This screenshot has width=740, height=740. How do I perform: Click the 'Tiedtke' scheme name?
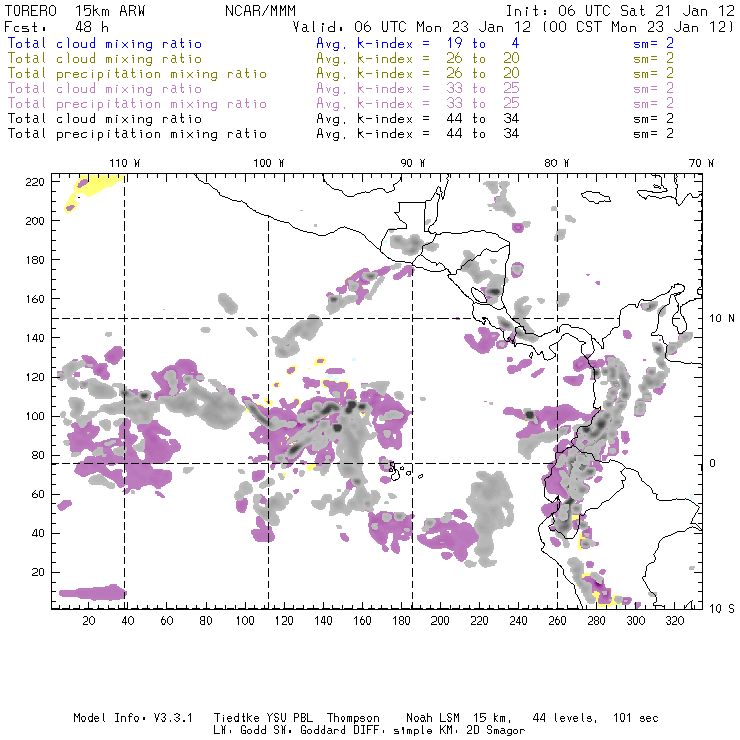(236, 718)
